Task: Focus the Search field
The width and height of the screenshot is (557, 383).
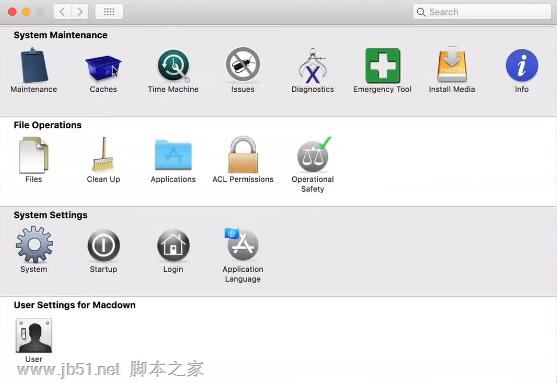Action: coord(482,12)
